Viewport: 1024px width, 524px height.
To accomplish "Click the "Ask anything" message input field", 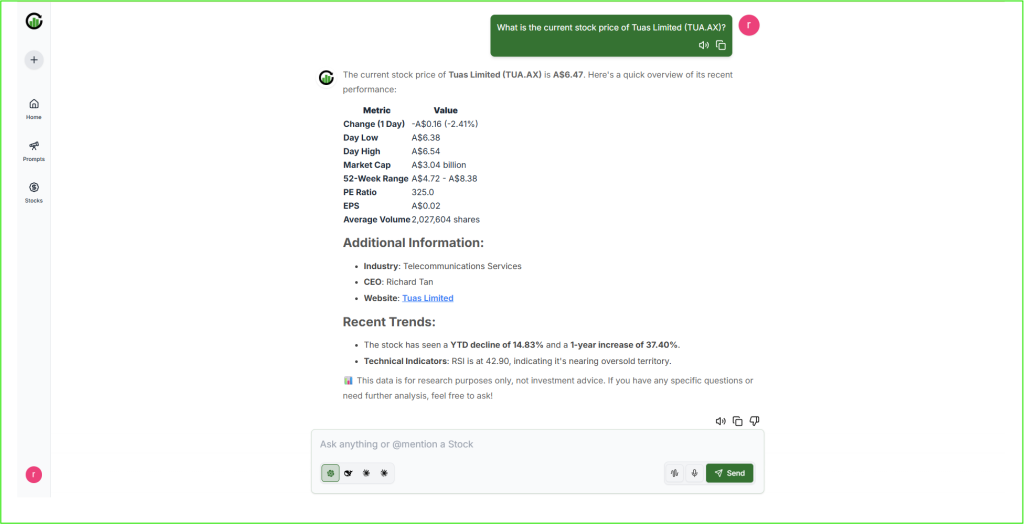I will pyautogui.click(x=537, y=444).
